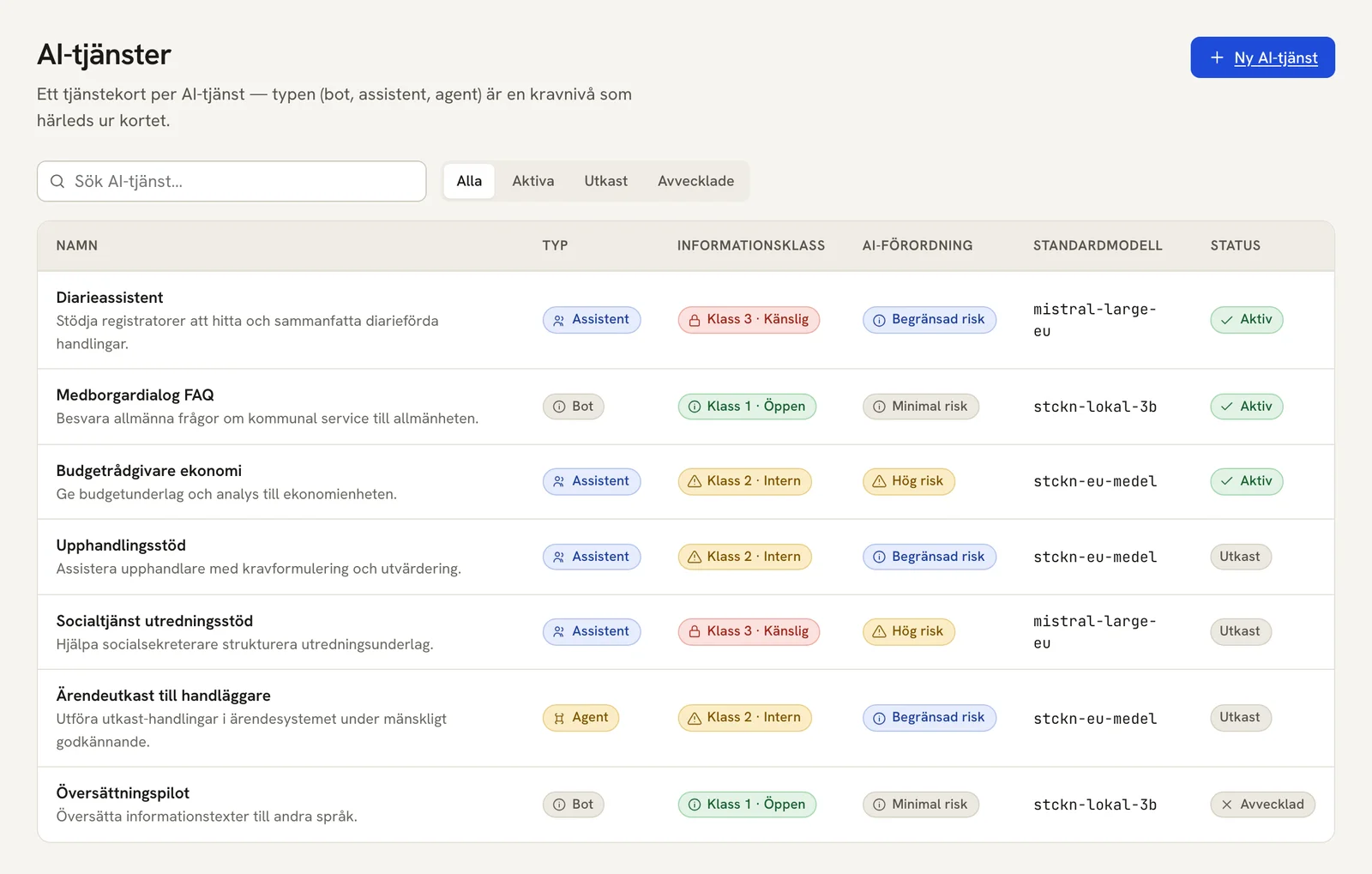Click stckn-eu-medel model in Budgetrådgivare row
This screenshot has height=874, width=1372.
coord(1095,482)
